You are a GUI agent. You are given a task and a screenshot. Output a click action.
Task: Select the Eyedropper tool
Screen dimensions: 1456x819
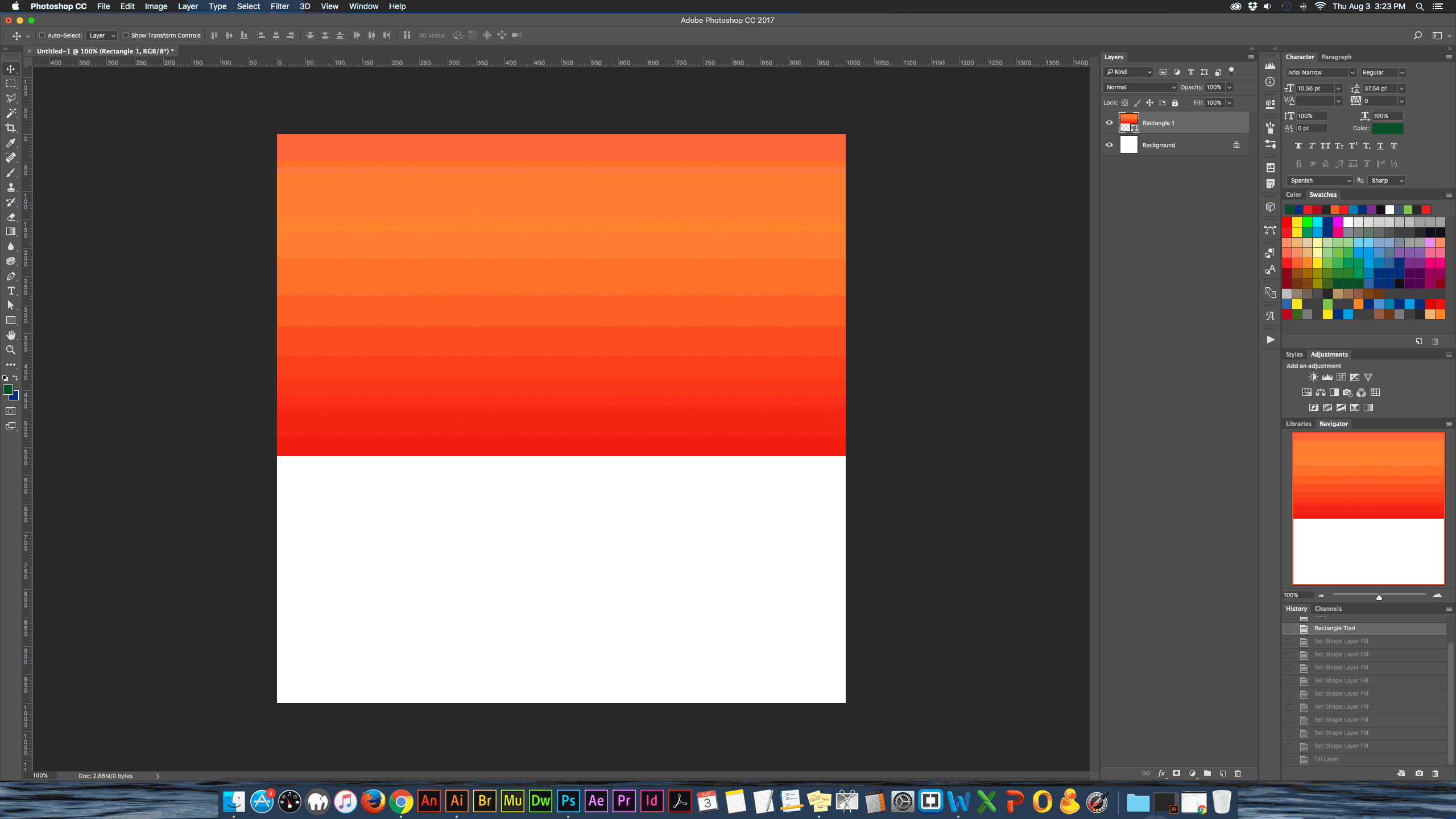(x=11, y=143)
